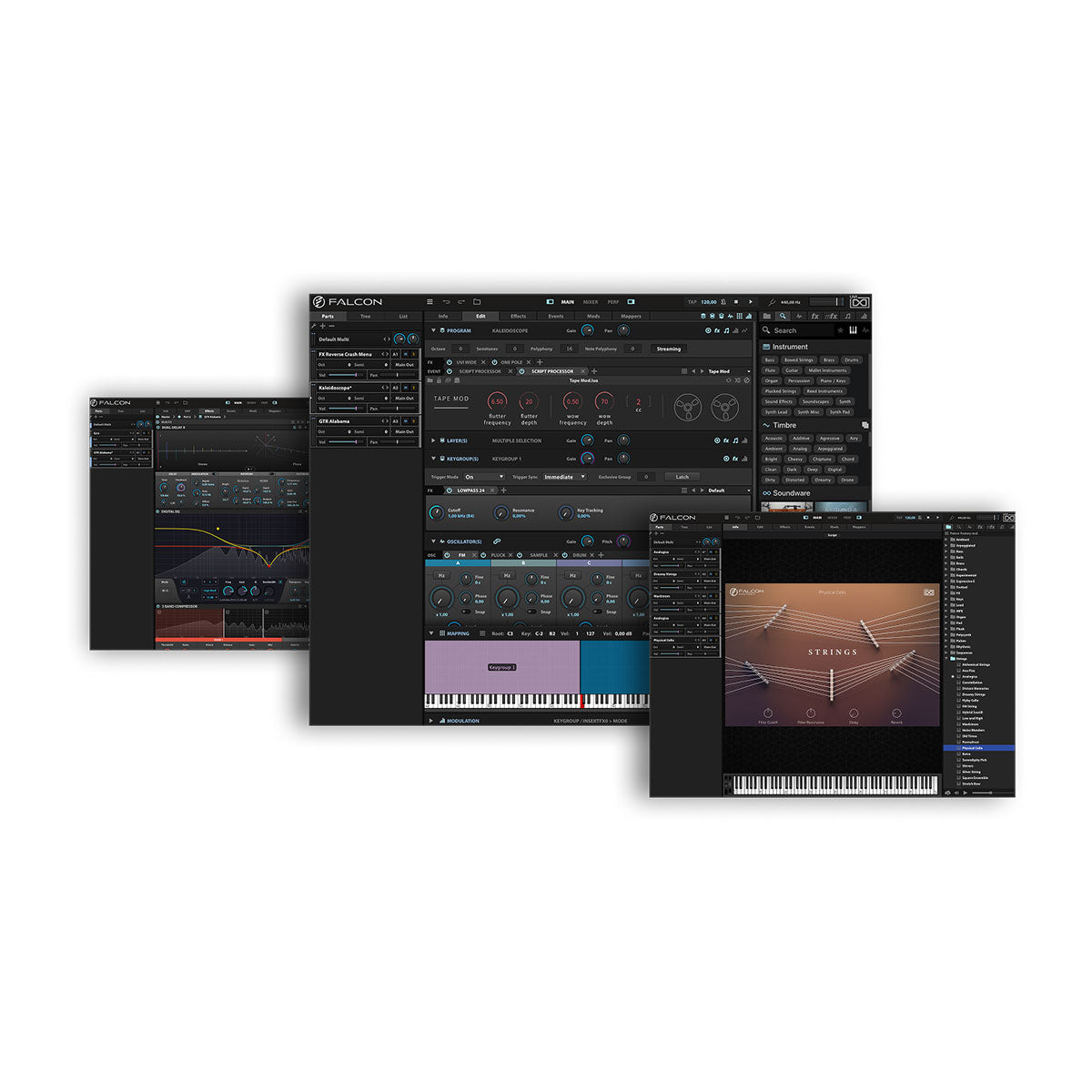Toggle power for DRUM oscillator
This screenshot has height=1092, width=1092.
click(564, 554)
